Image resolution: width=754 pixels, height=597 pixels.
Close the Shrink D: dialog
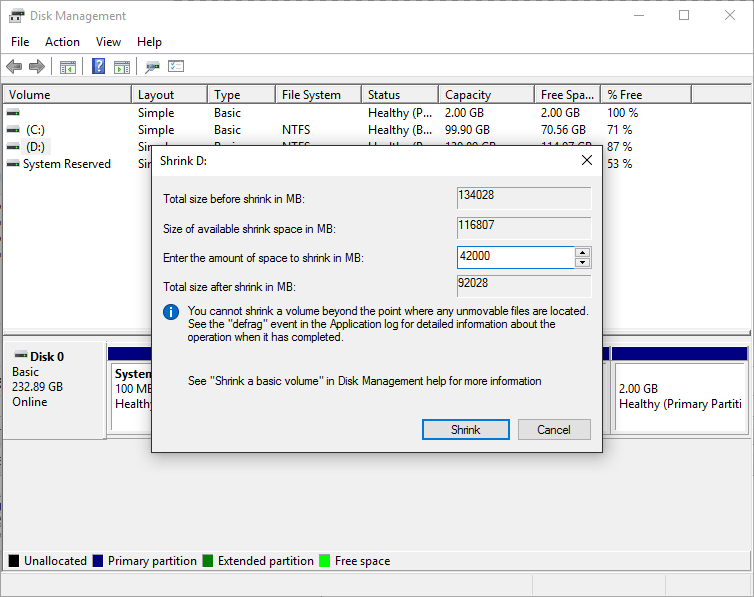(x=587, y=161)
